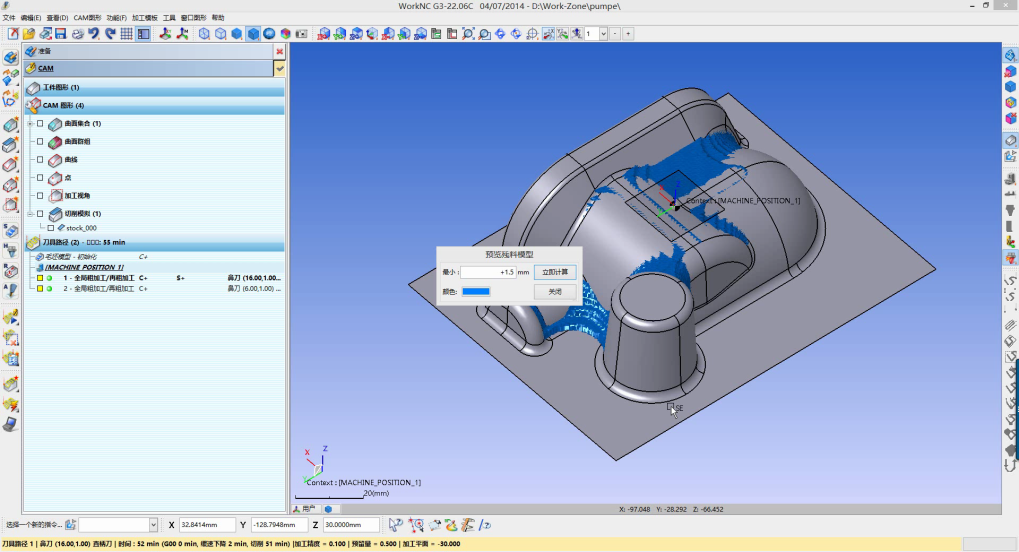
Task: Click the checkmark button beside CAM header
Action: tap(279, 68)
